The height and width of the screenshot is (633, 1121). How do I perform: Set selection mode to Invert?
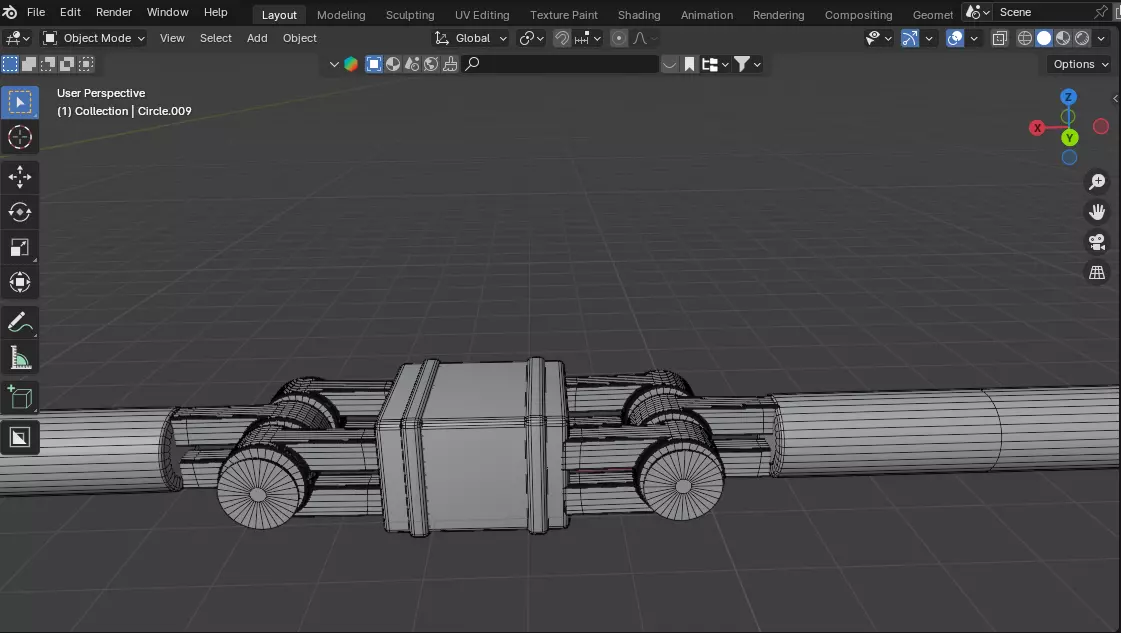67,64
